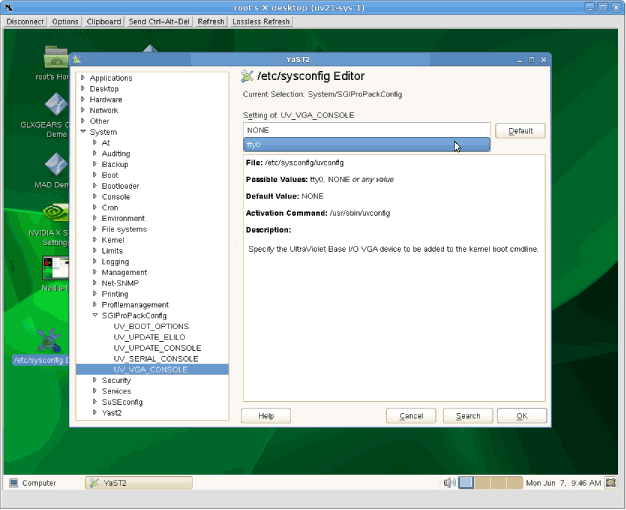This screenshot has height=510, width=626.
Task: Expand the Kernel tree node
Action: click(x=95, y=240)
